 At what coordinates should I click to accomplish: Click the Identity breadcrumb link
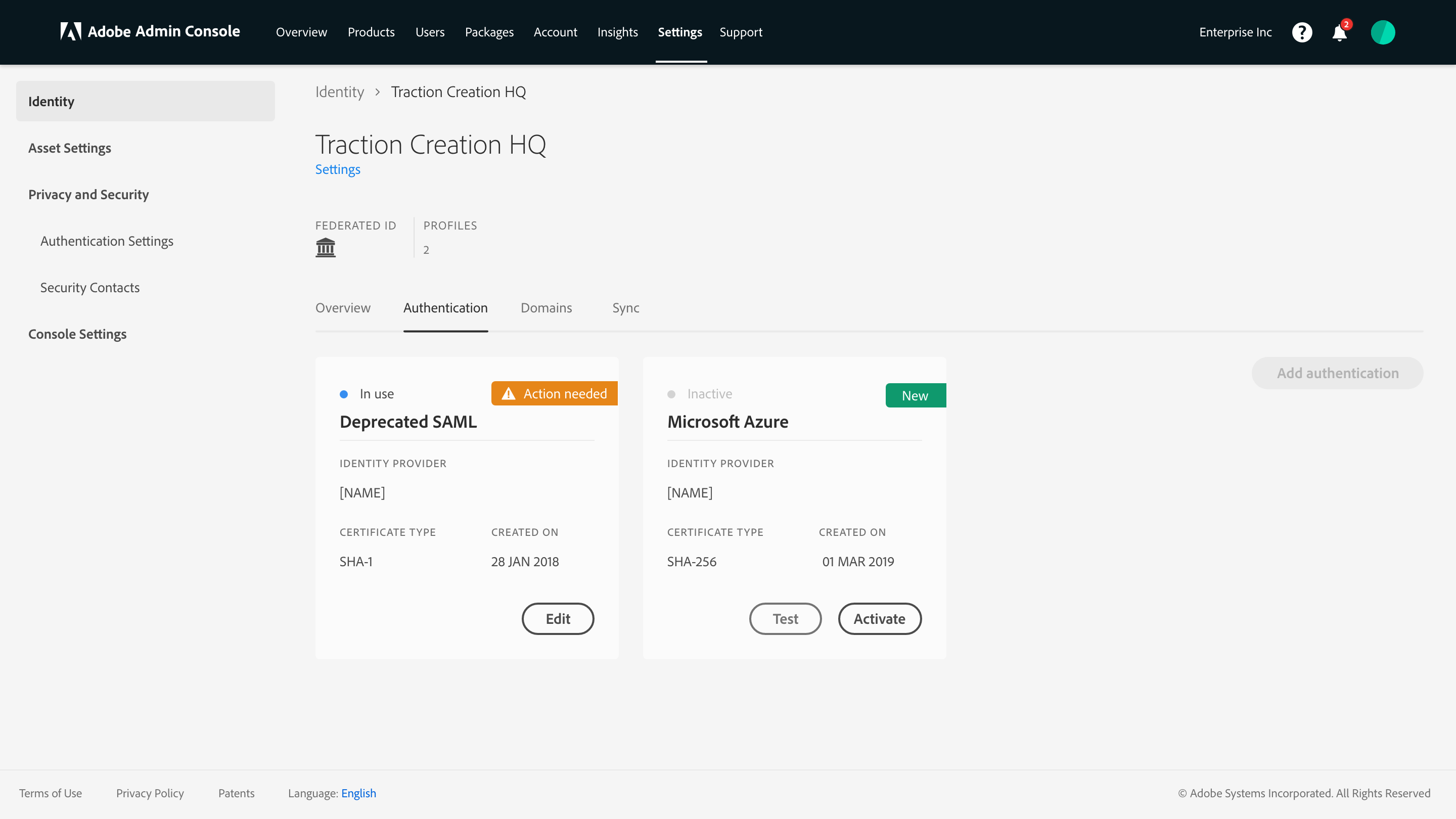click(x=340, y=92)
